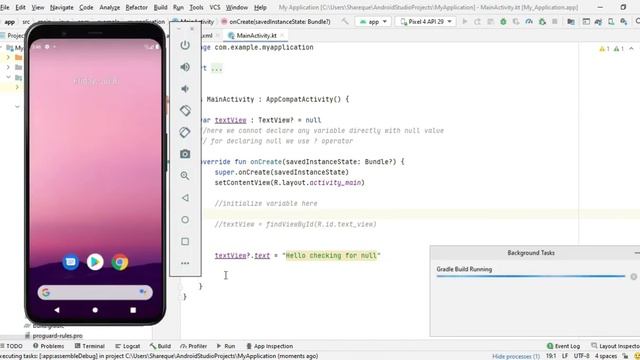Click the Debug app bug icon
This screenshot has width=640, height=360.
click(x=503, y=22)
